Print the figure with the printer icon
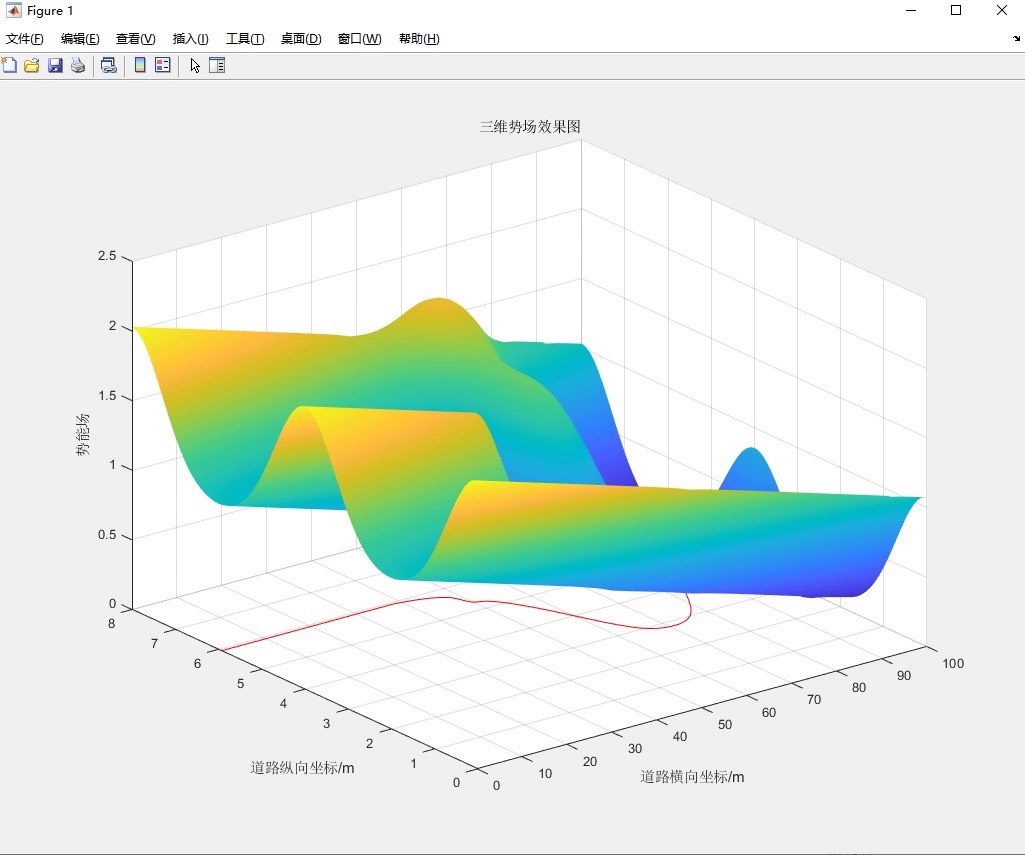The image size is (1025, 855). point(78,65)
